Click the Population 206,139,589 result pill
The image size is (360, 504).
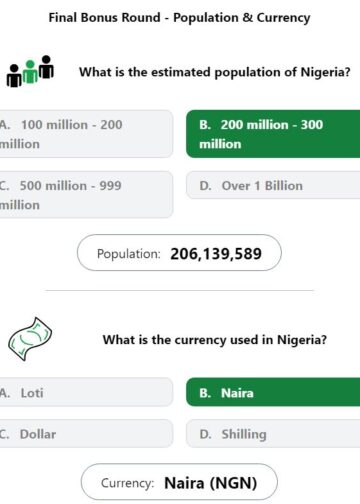pyautogui.click(x=179, y=253)
